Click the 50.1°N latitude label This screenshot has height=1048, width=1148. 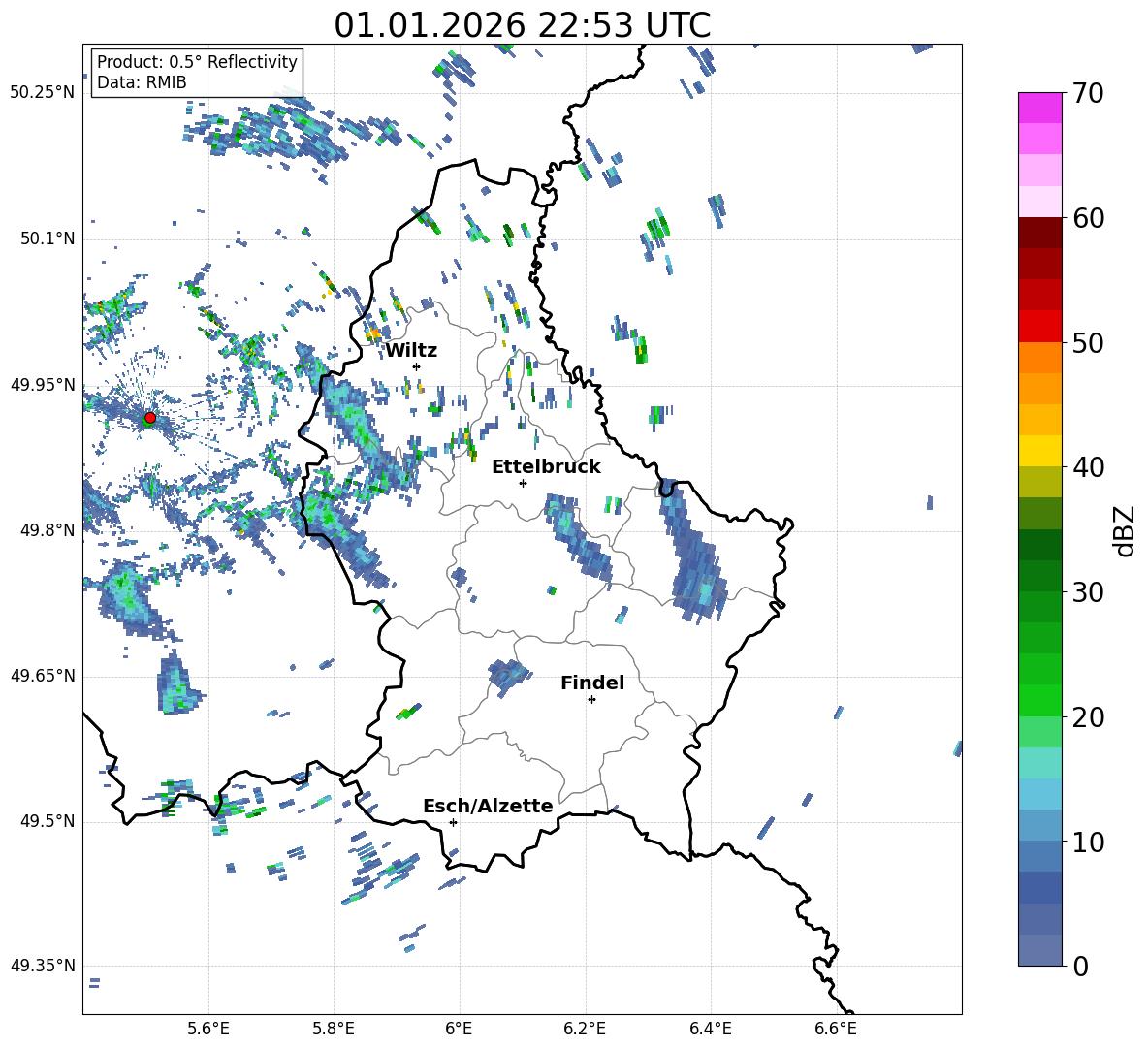click(x=48, y=238)
